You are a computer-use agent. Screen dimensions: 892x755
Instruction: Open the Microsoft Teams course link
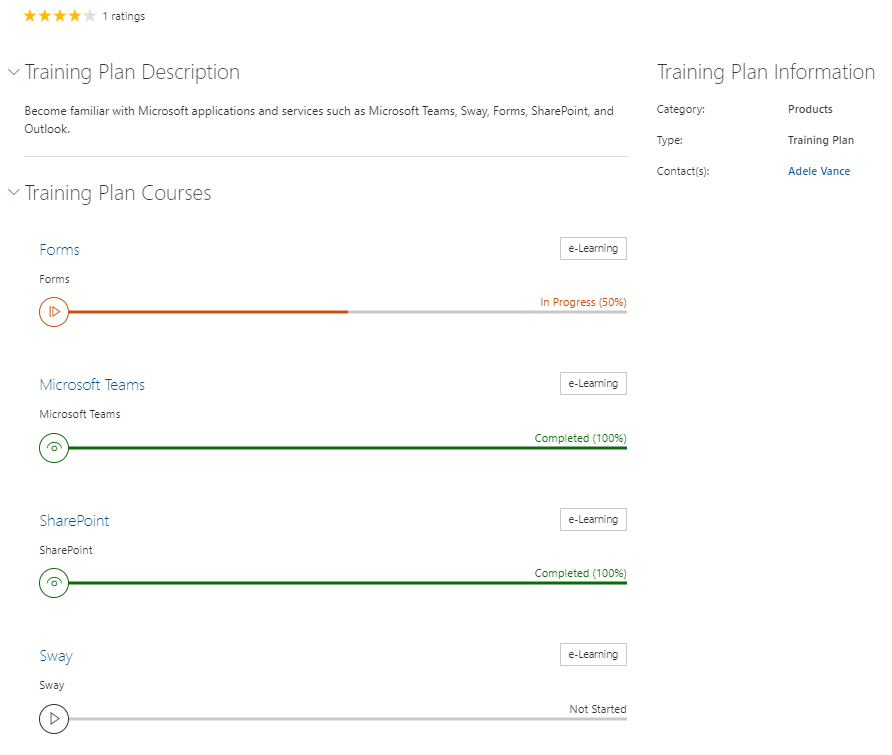tap(92, 384)
